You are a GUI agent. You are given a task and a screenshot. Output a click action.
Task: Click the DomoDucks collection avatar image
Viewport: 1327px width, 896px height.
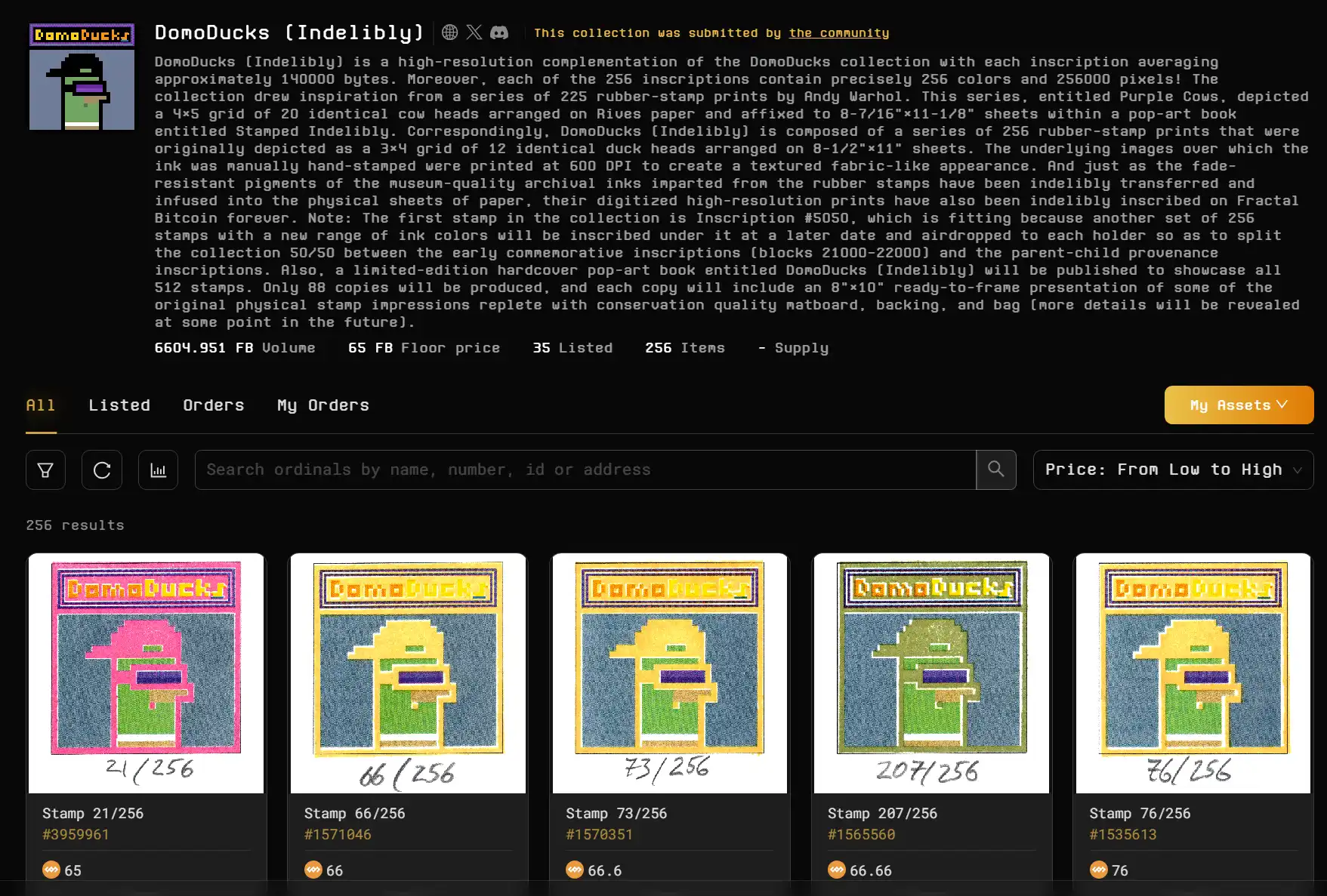click(82, 77)
